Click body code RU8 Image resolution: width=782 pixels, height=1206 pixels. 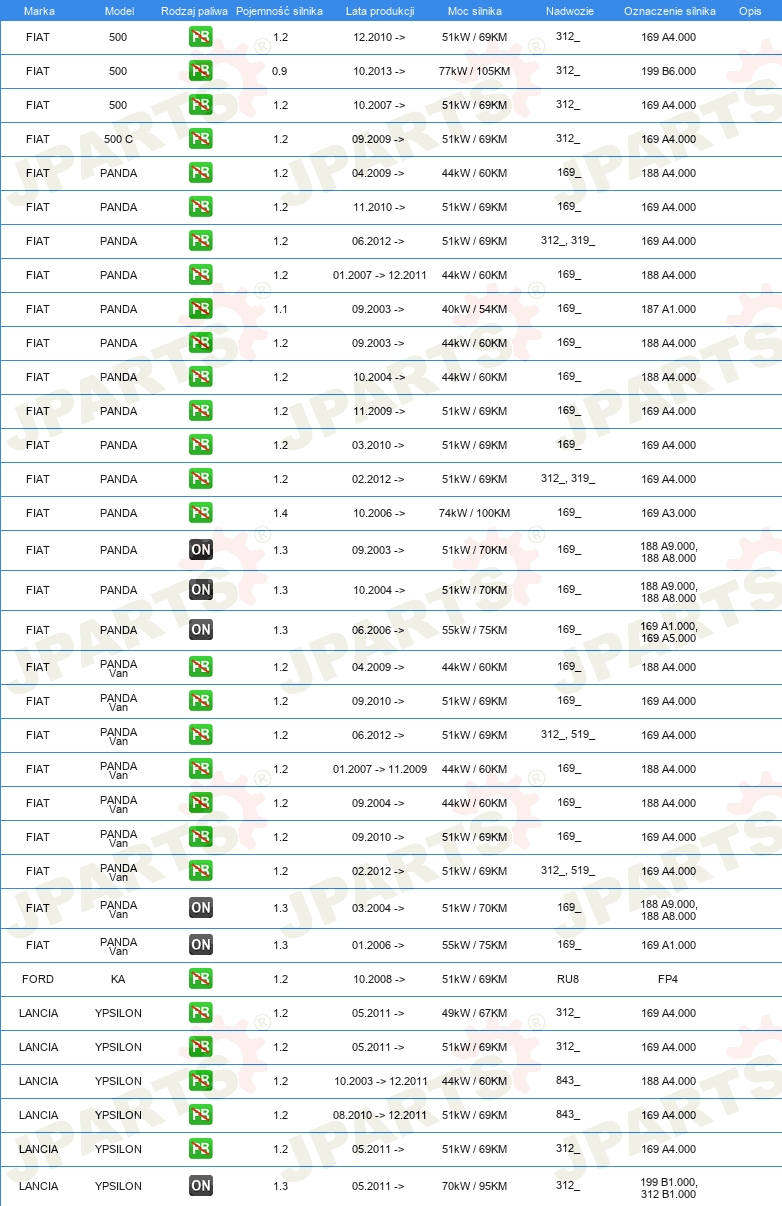click(x=568, y=979)
